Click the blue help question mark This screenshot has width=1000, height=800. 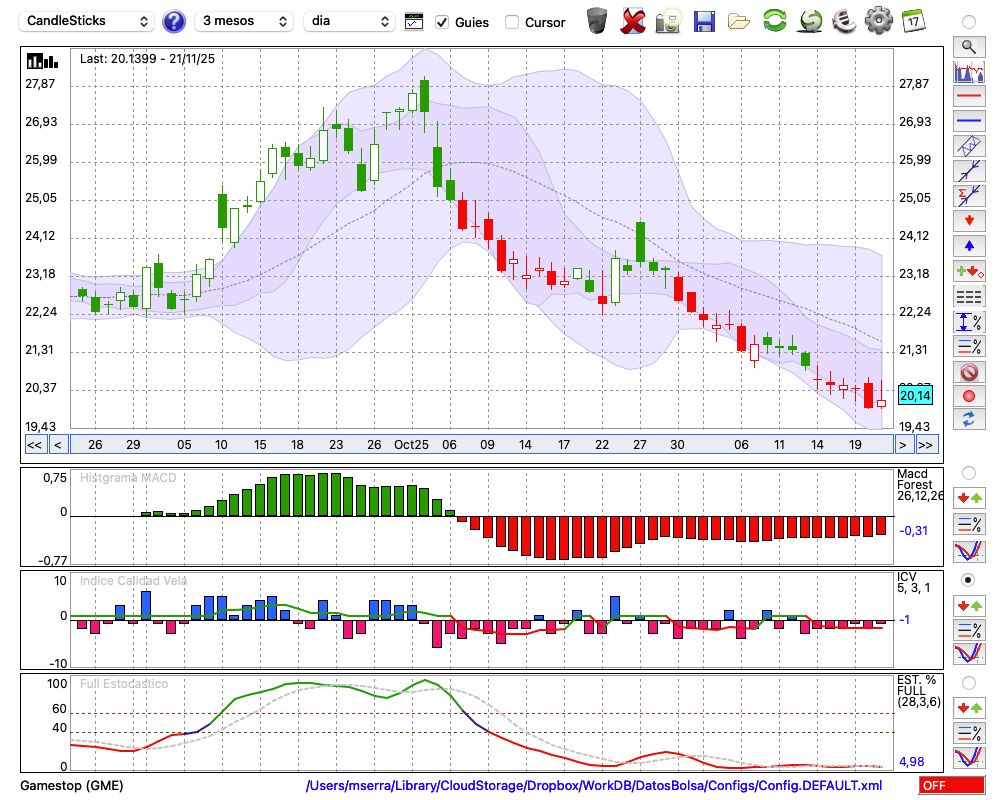[174, 21]
